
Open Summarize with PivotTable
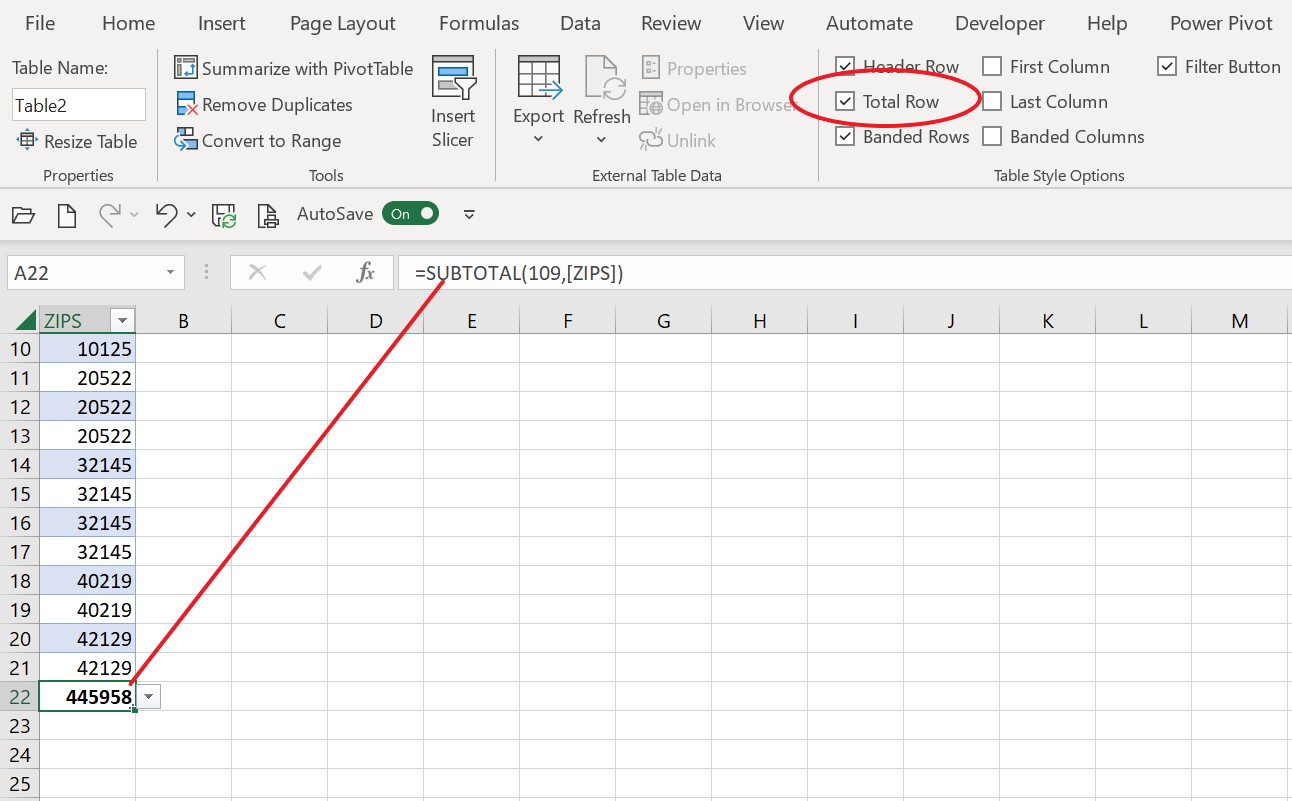[x=293, y=68]
